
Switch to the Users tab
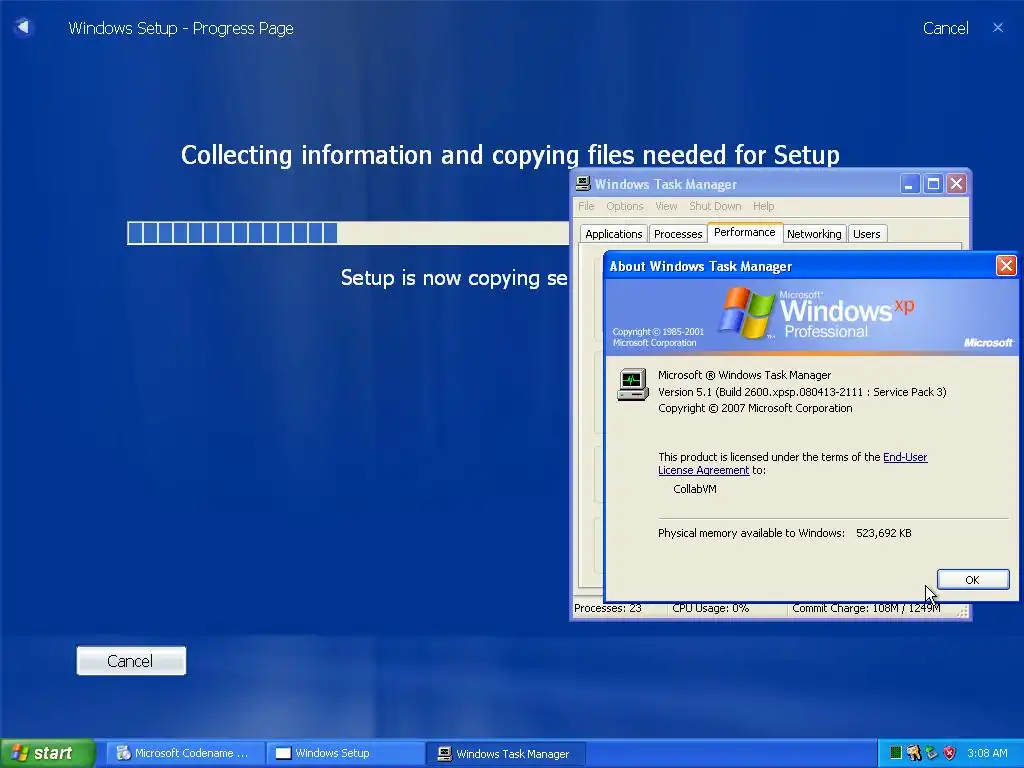point(867,234)
